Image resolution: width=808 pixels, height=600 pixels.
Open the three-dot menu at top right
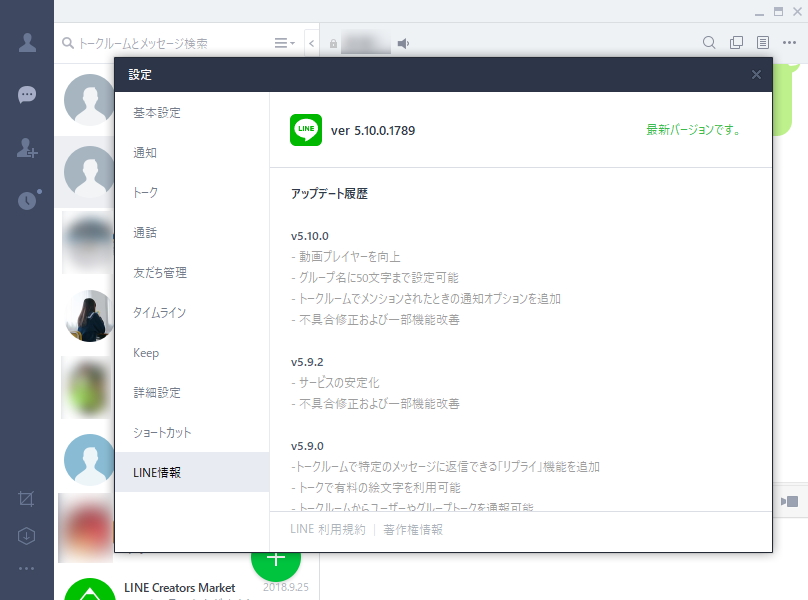point(789,43)
